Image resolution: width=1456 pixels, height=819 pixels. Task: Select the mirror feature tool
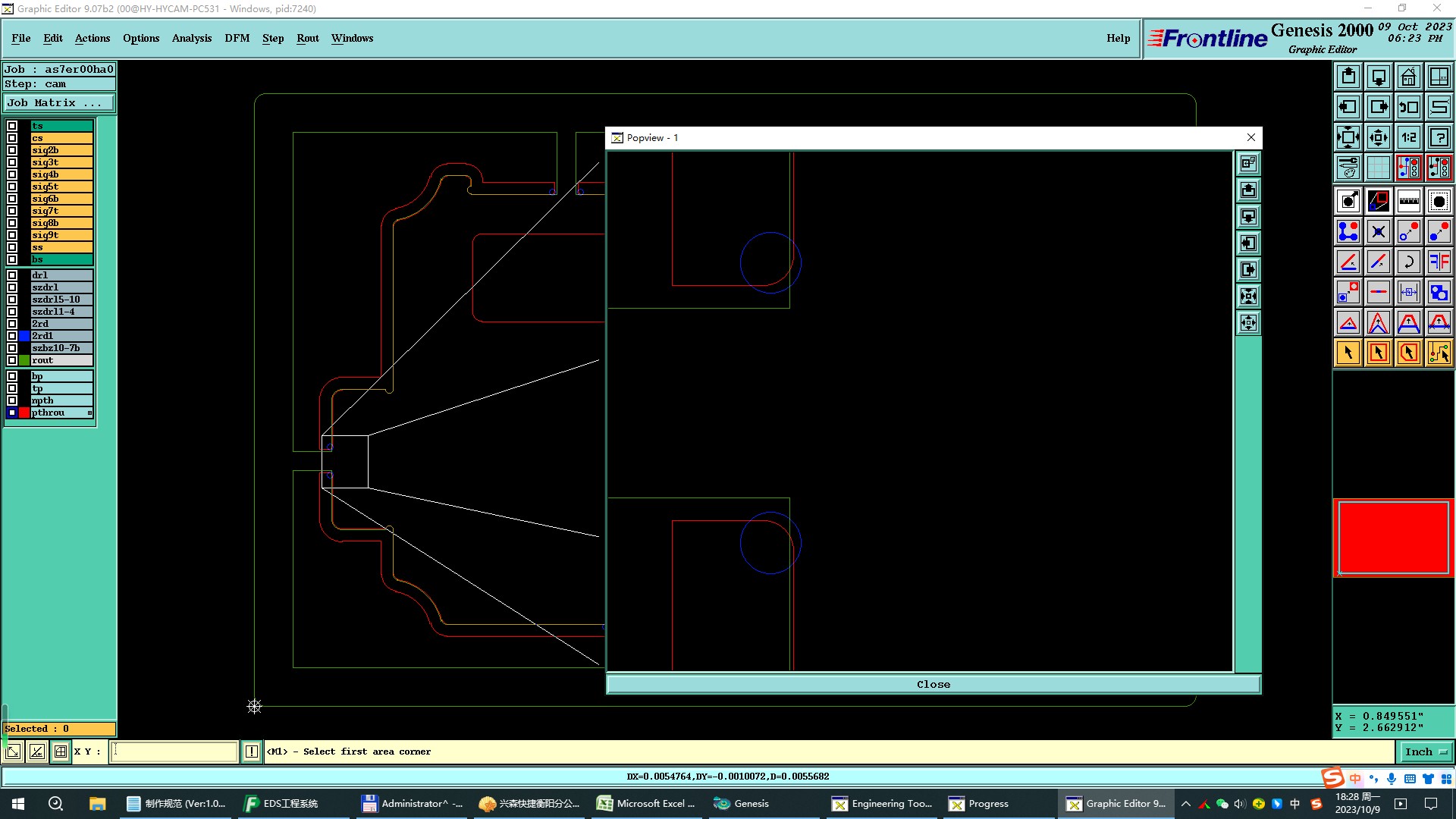[x=1439, y=262]
